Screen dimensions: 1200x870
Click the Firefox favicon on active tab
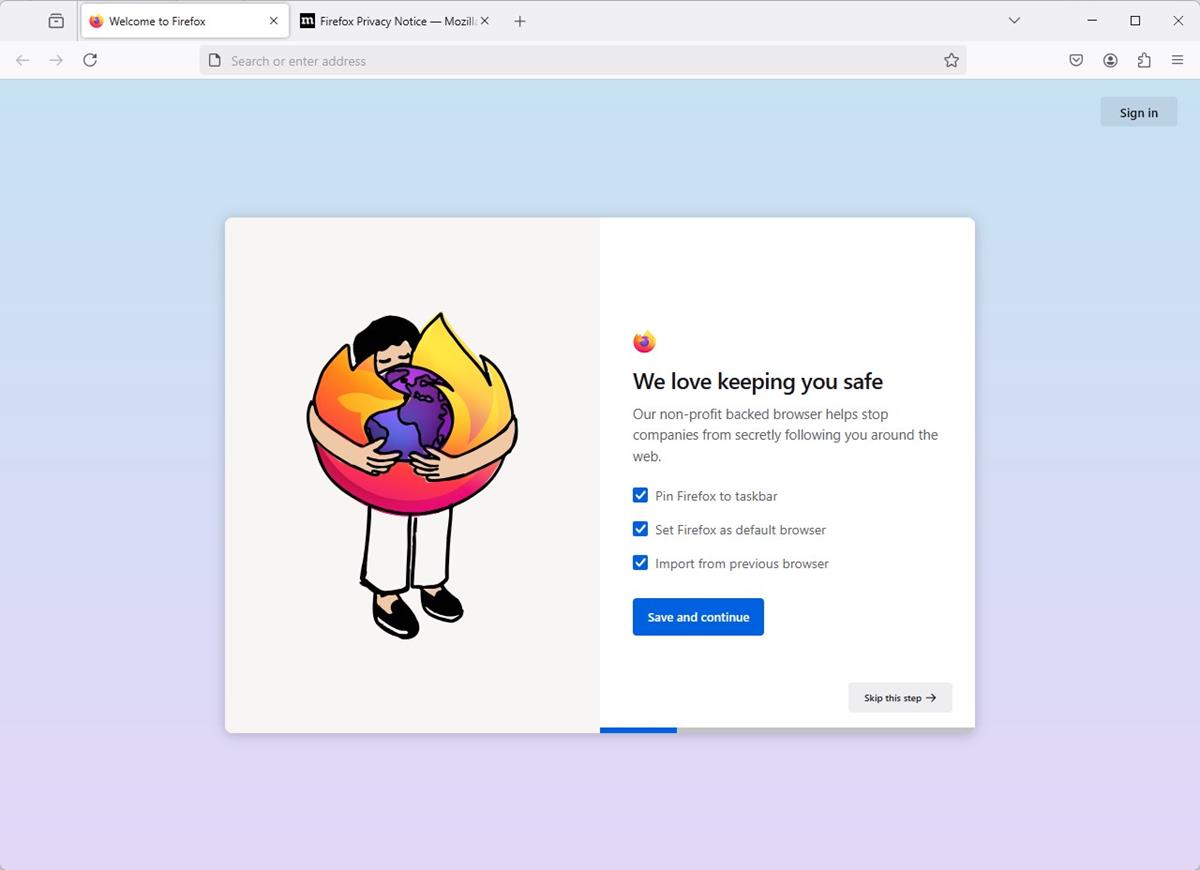96,20
